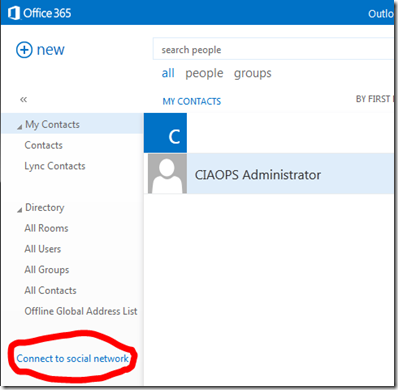Collapse the folder pane with double chevron

[23, 99]
